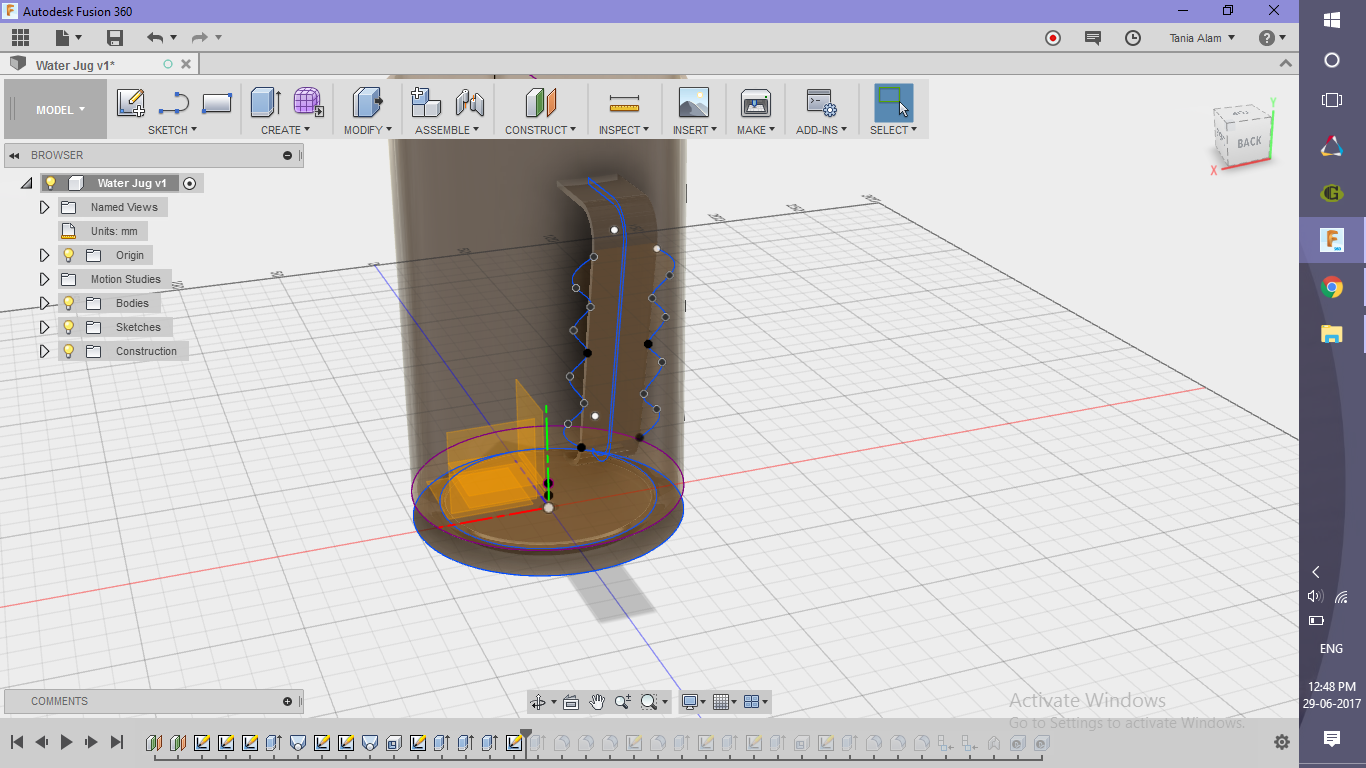Click the New Component icon
Image resolution: width=1366 pixels, height=768 pixels.
click(426, 103)
